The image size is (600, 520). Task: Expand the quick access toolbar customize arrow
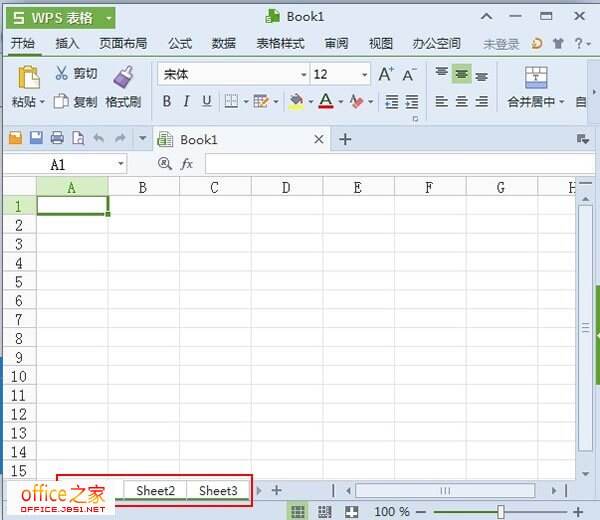click(x=142, y=138)
